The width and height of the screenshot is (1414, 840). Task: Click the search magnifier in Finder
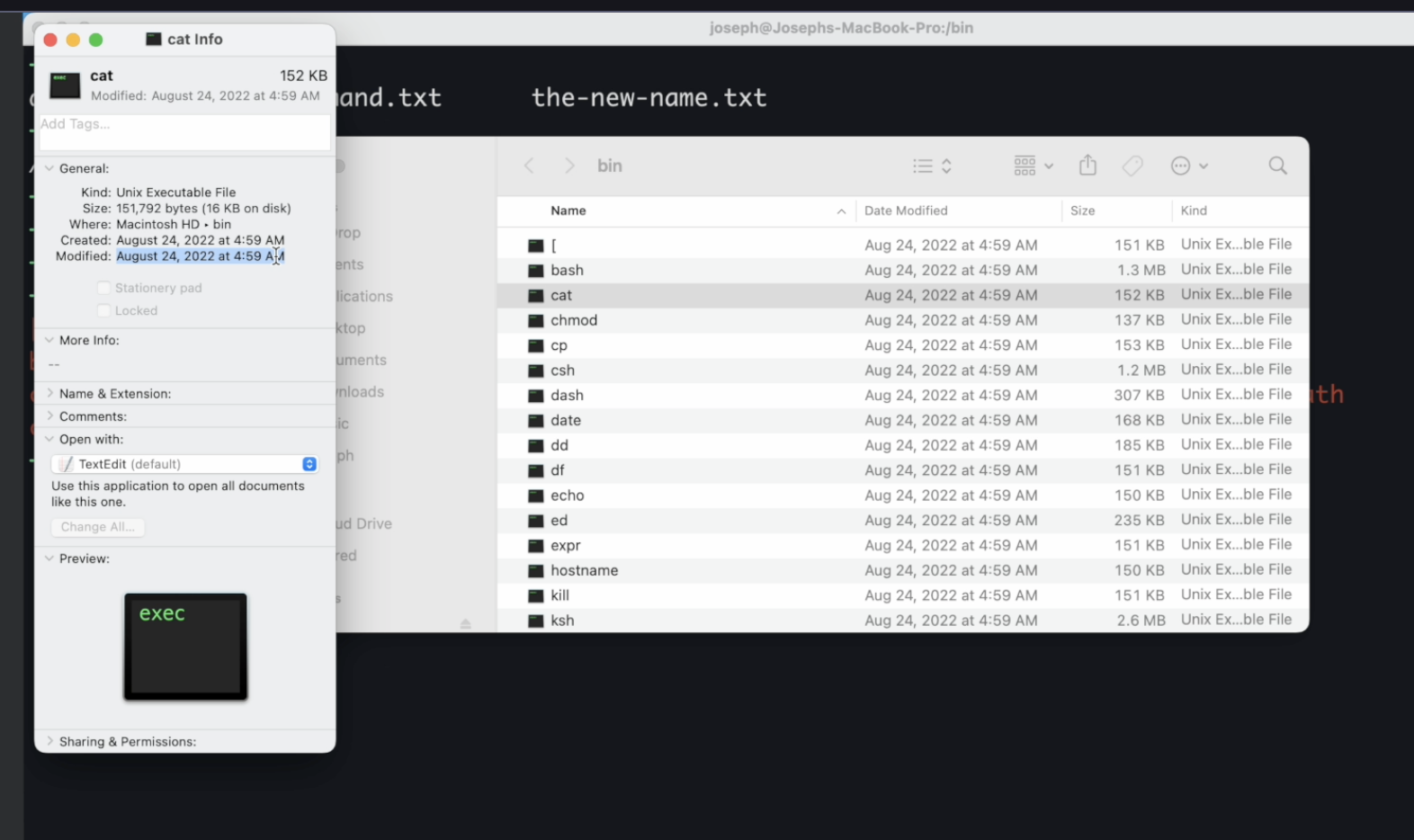1277,165
